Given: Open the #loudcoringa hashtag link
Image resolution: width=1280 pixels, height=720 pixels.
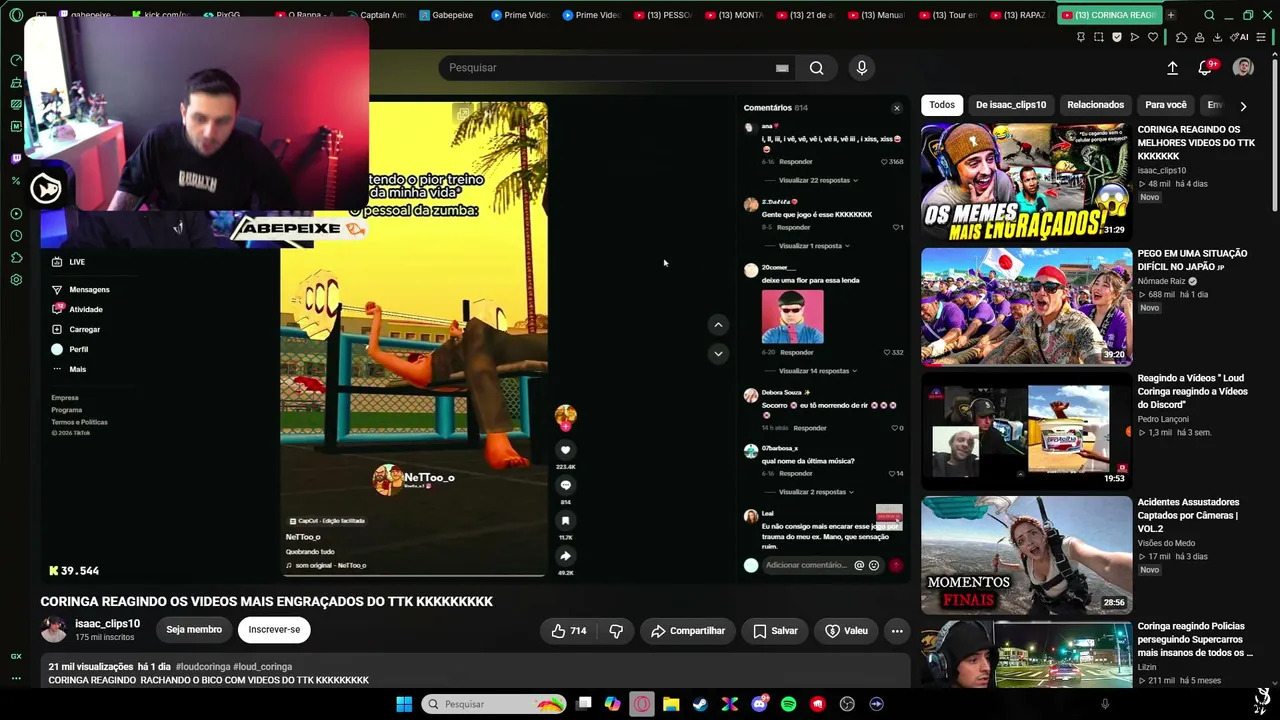Looking at the screenshot, I should 202,667.
